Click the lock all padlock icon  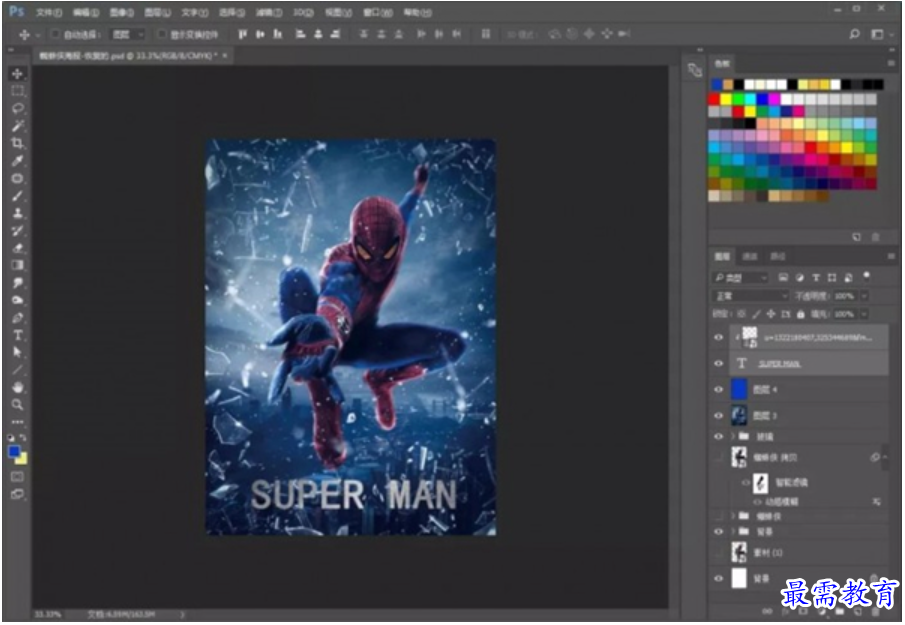[x=801, y=314]
